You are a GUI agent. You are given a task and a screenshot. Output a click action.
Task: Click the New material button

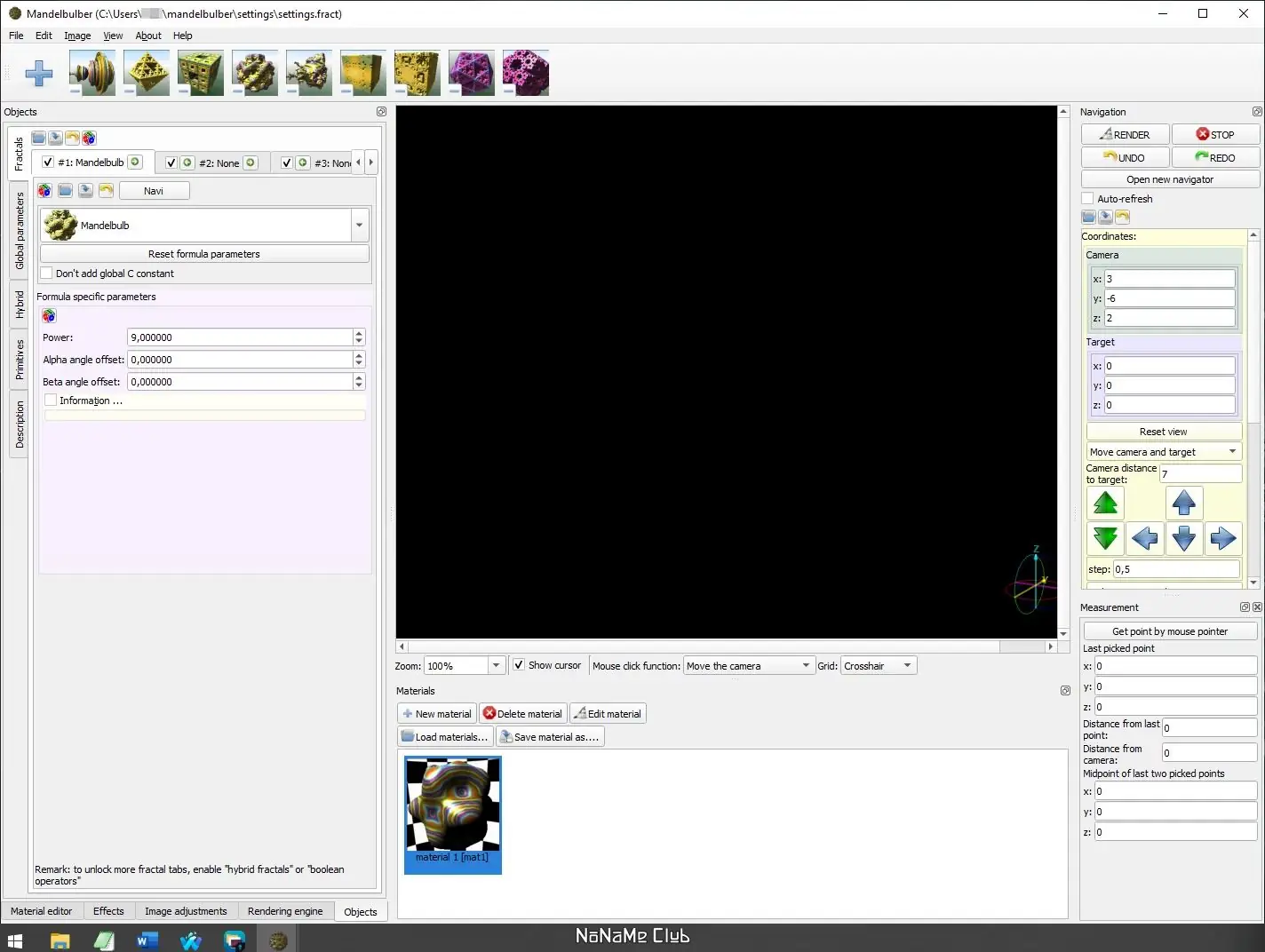pyautogui.click(x=437, y=713)
